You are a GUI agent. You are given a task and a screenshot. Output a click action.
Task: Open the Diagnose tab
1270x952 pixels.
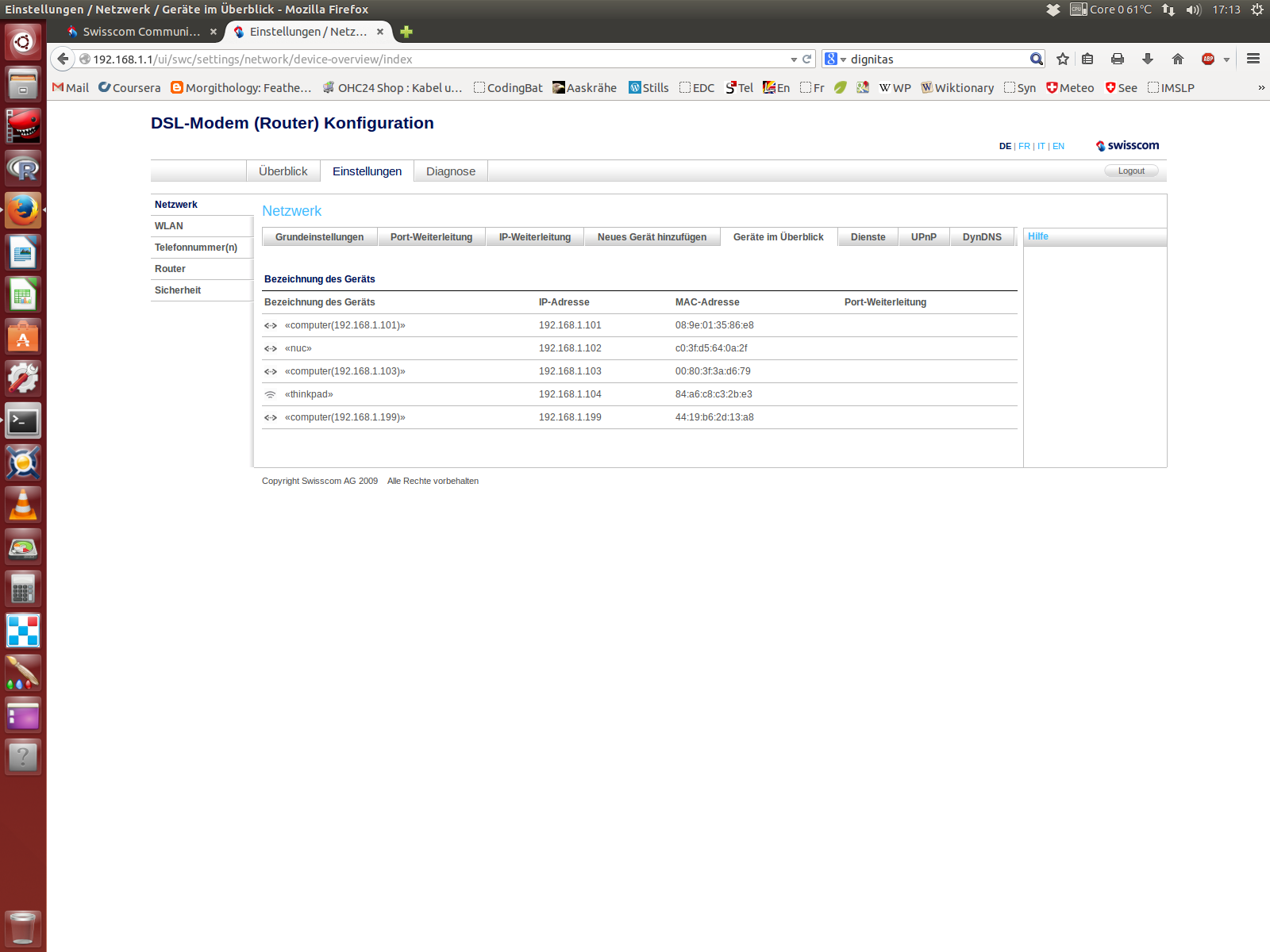[x=450, y=171]
